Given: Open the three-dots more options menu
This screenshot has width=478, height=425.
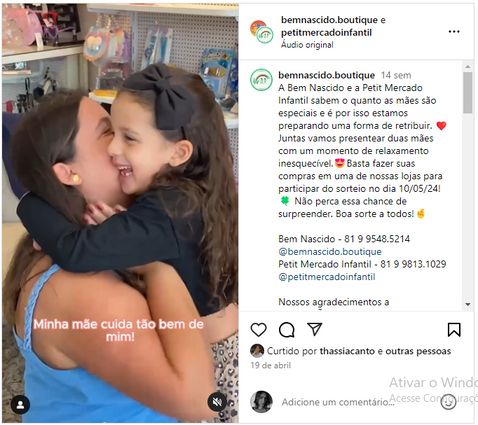Looking at the screenshot, I should coord(454,32).
